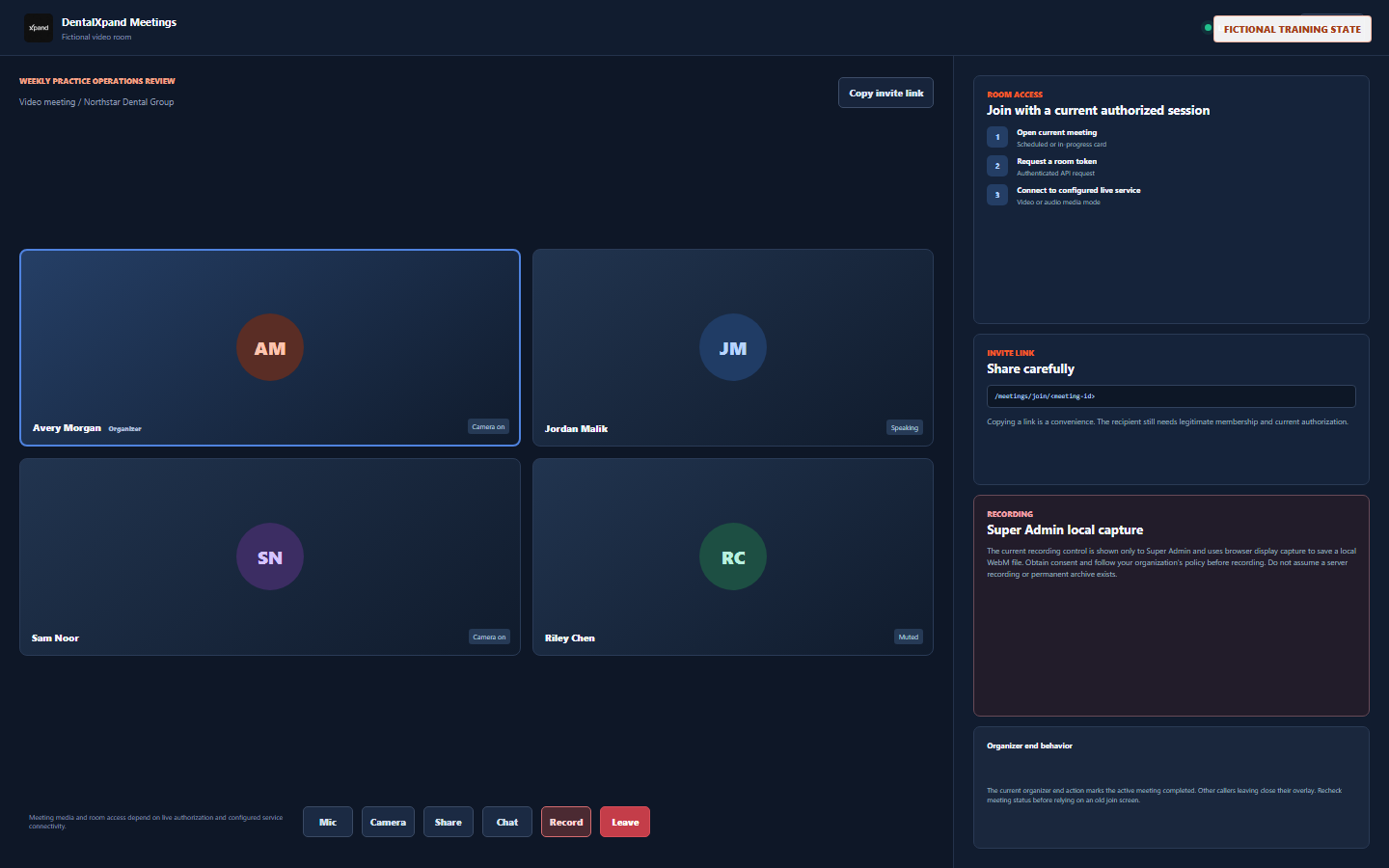Click Riley Chen's Muted badge
Screen dimensions: 1389x868
[x=909, y=637]
